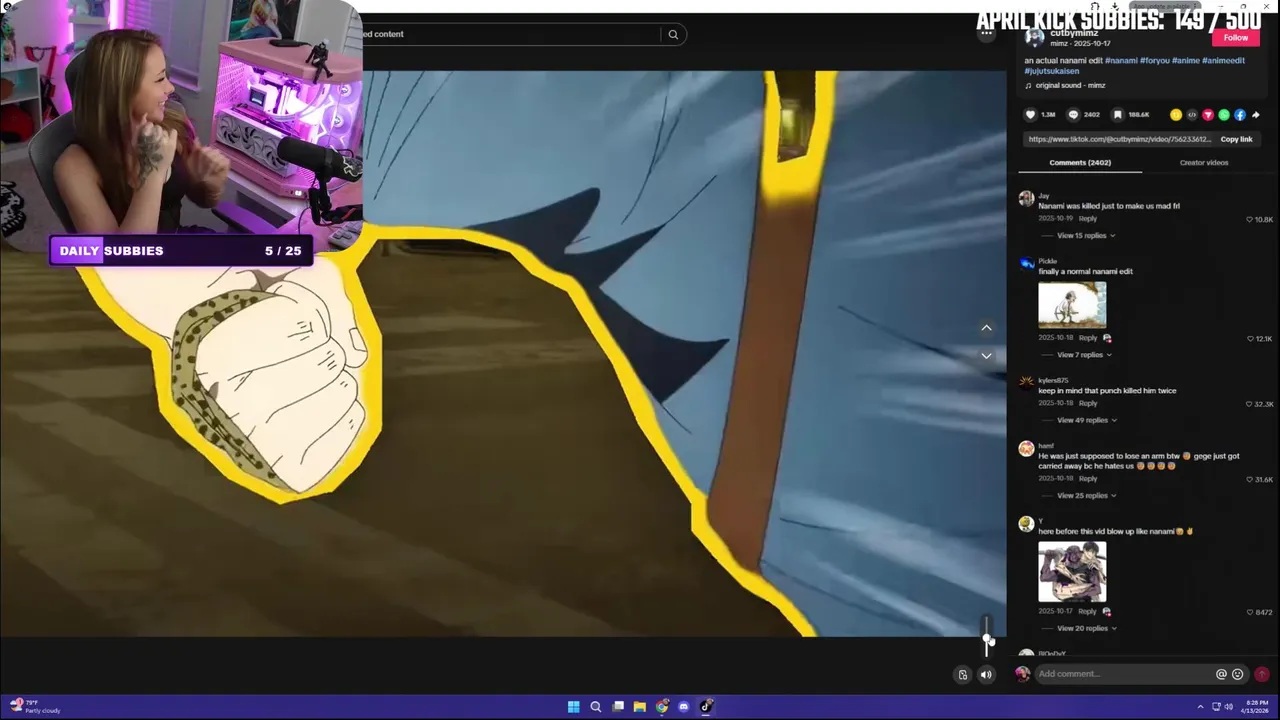Open Jay's profile picture
The height and width of the screenshot is (720, 1280).
tap(1026, 199)
